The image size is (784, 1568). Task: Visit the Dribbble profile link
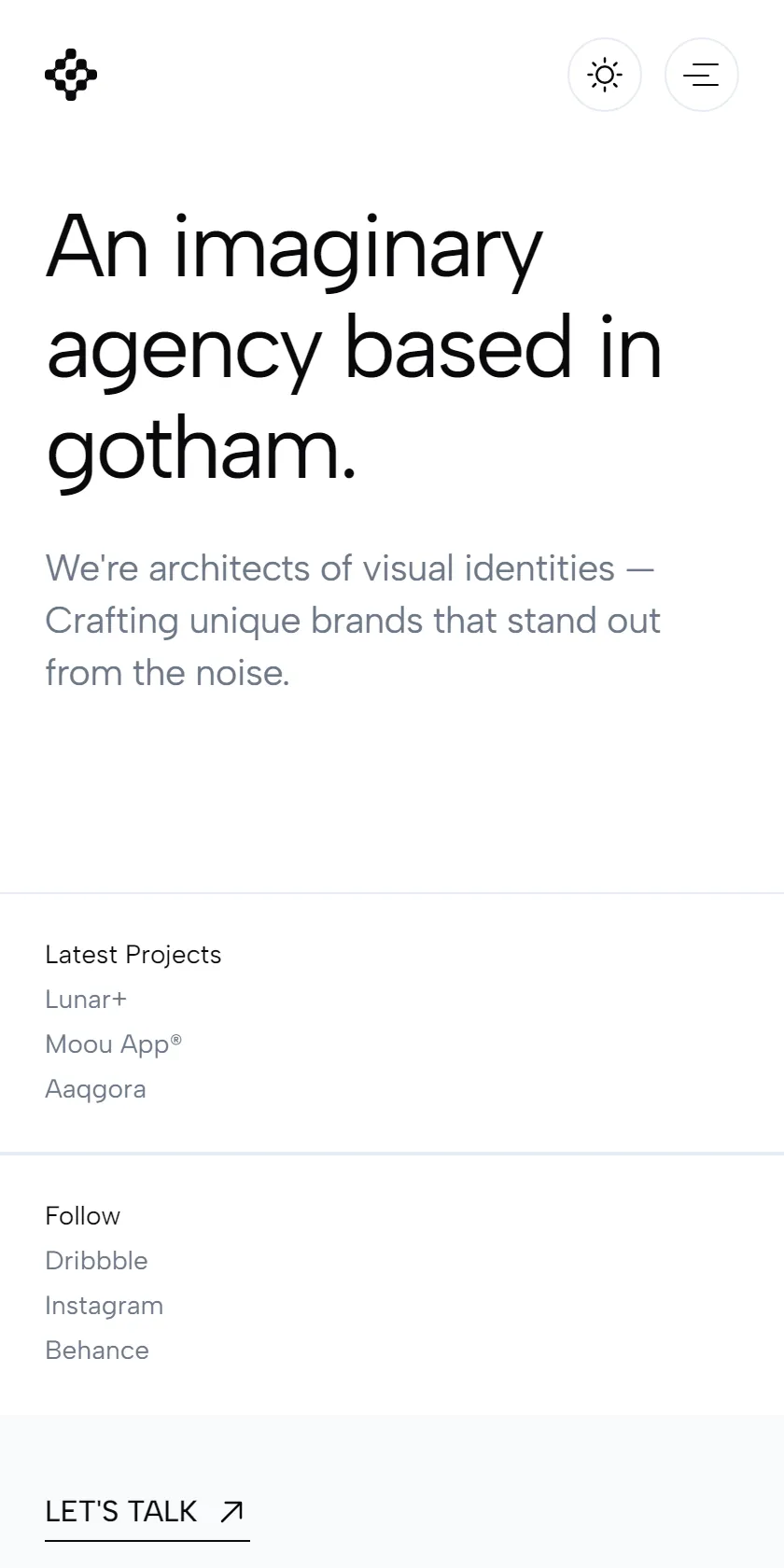96,1261
